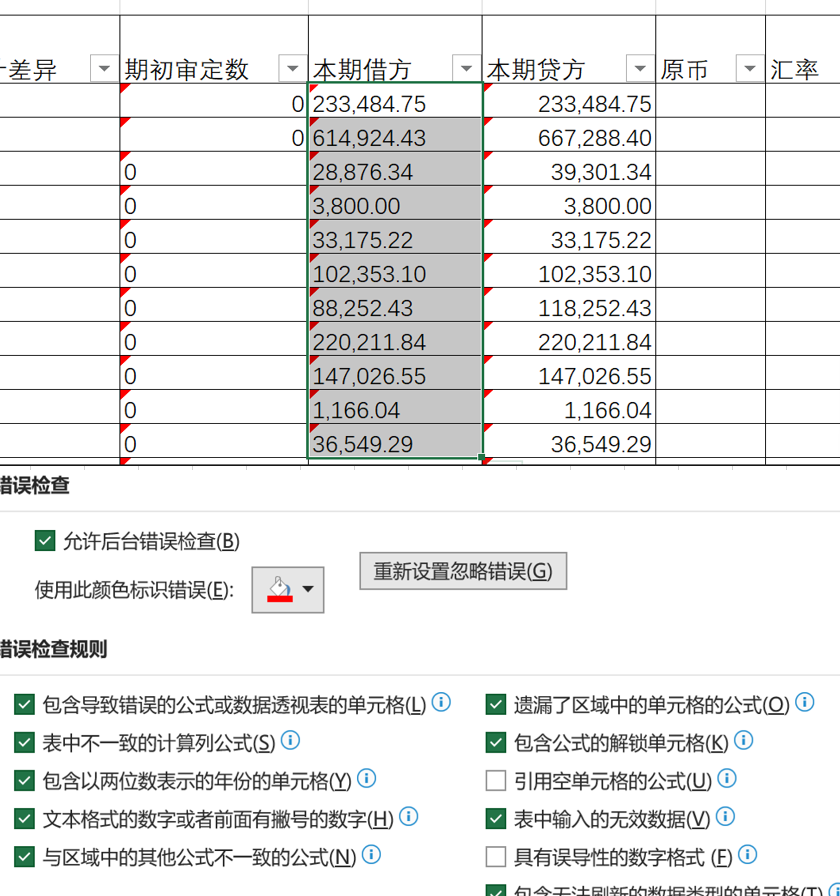Open filter dropdown for 原币 column

coord(750,69)
